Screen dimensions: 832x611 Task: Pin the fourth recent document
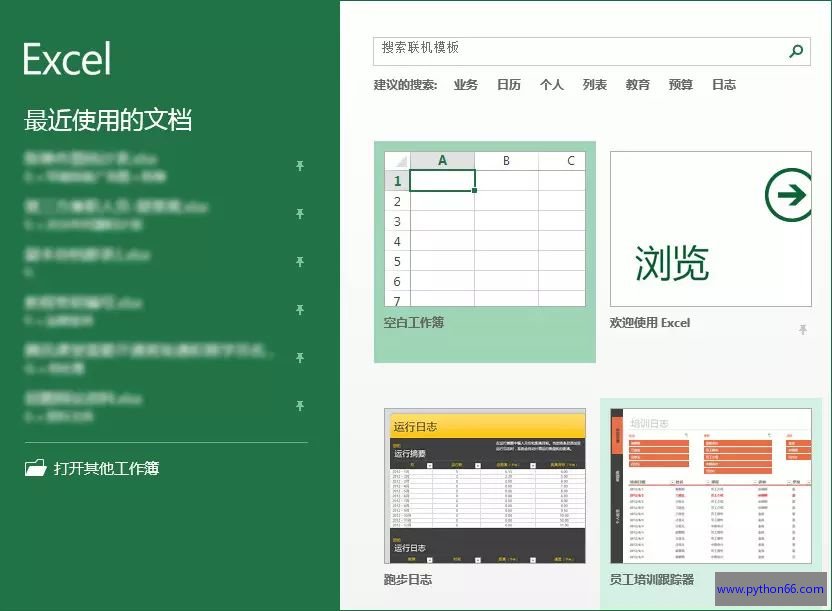(300, 309)
